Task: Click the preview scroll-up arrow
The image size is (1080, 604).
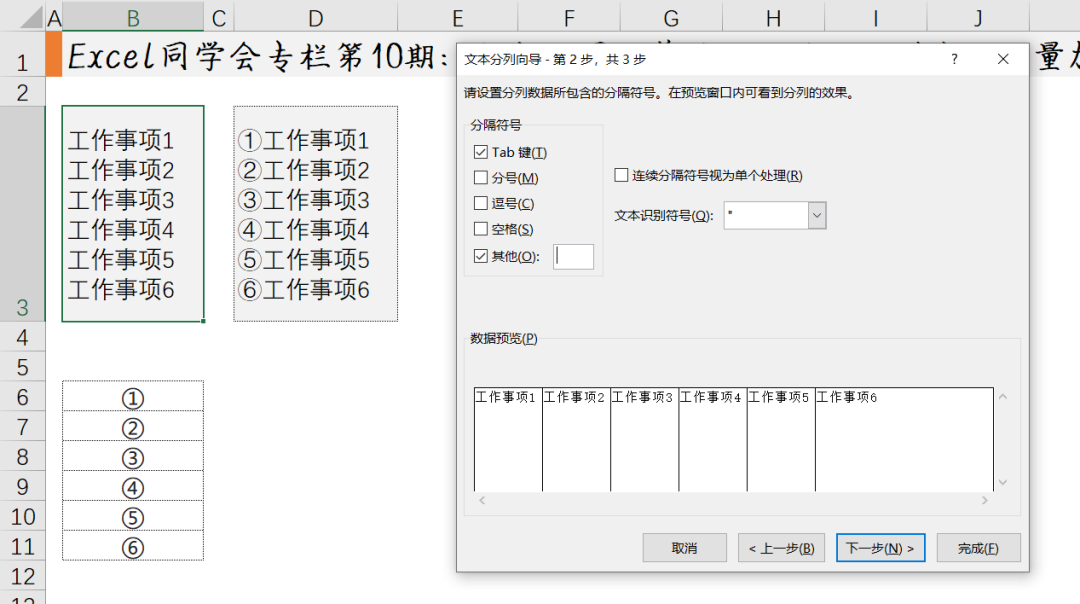Action: (1004, 397)
